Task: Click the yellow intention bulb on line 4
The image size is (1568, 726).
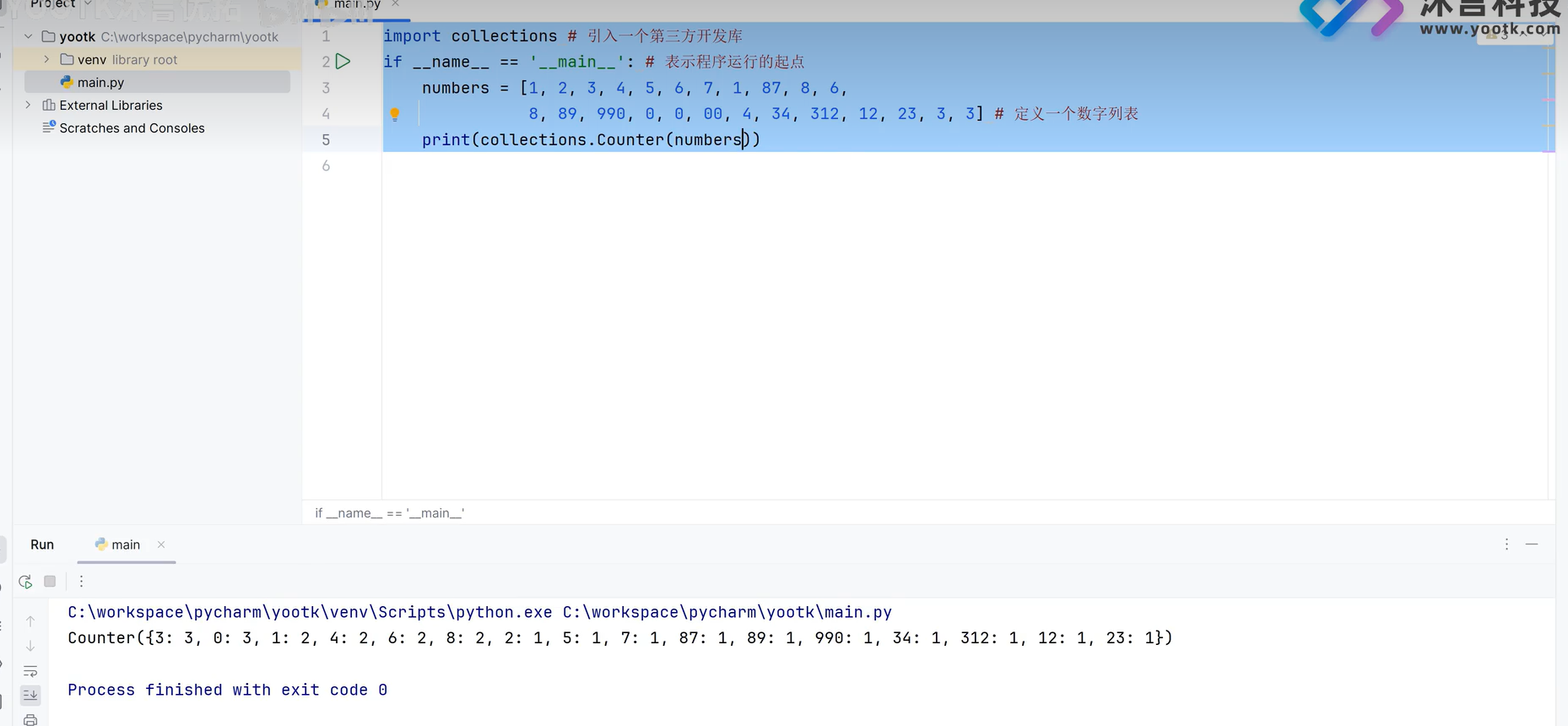Action: [394, 114]
